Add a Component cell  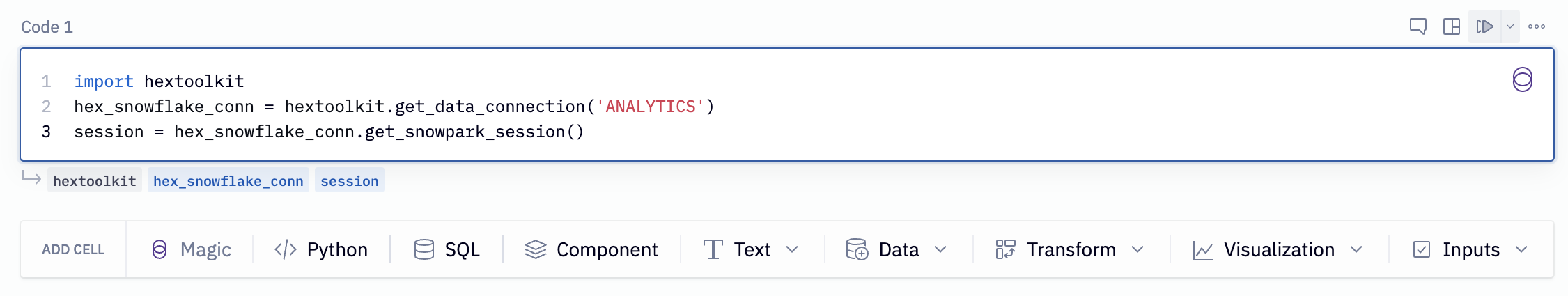pyautogui.click(x=591, y=249)
